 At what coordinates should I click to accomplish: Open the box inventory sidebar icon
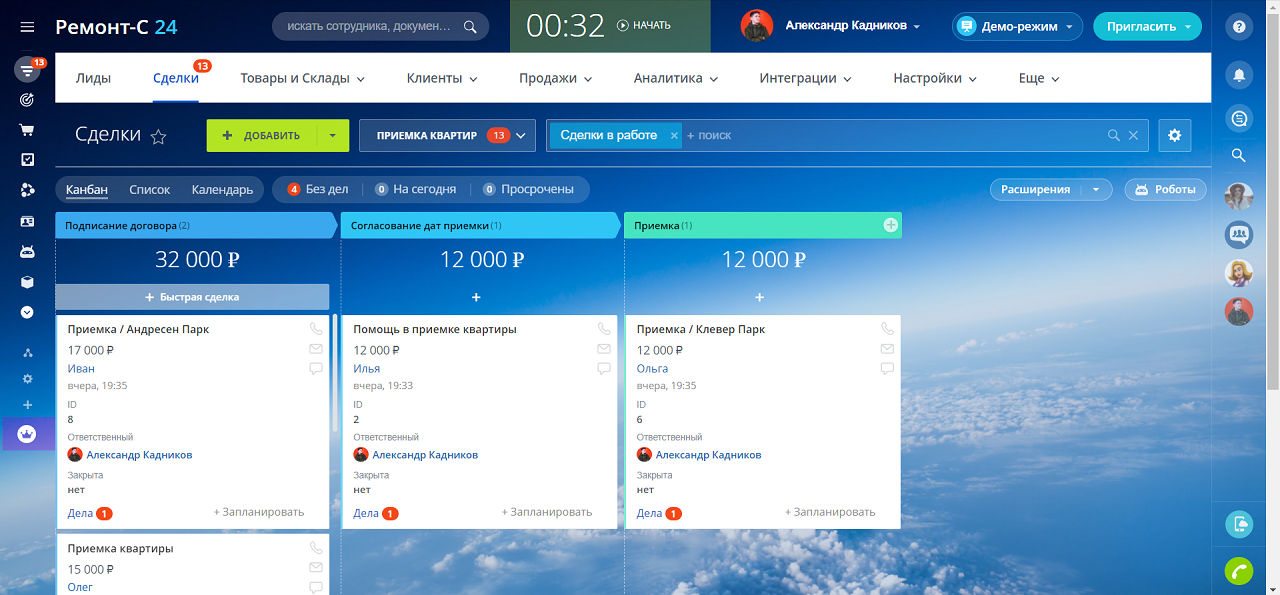coord(27,282)
